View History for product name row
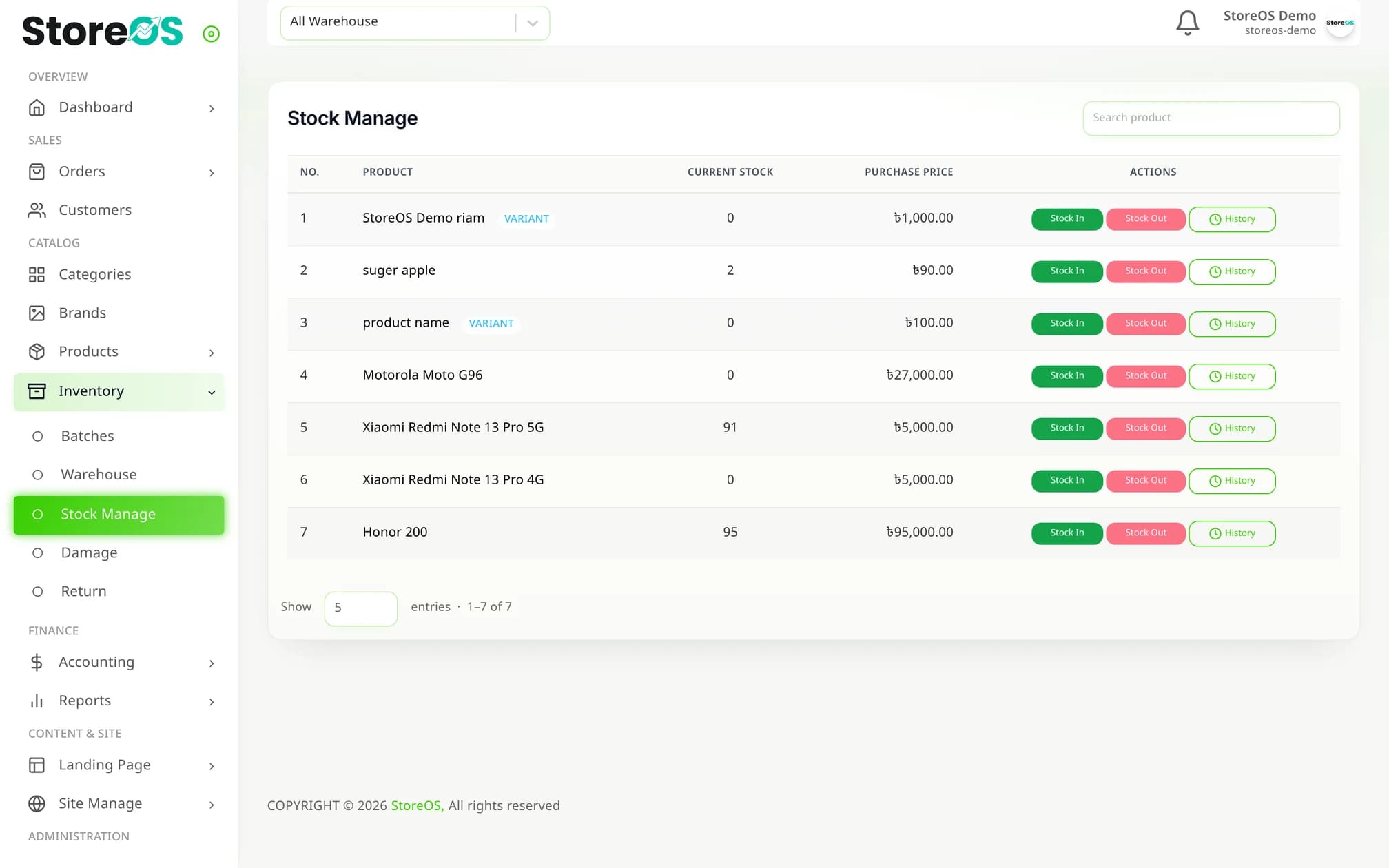Screen dimensions: 1389x868 [1232, 324]
